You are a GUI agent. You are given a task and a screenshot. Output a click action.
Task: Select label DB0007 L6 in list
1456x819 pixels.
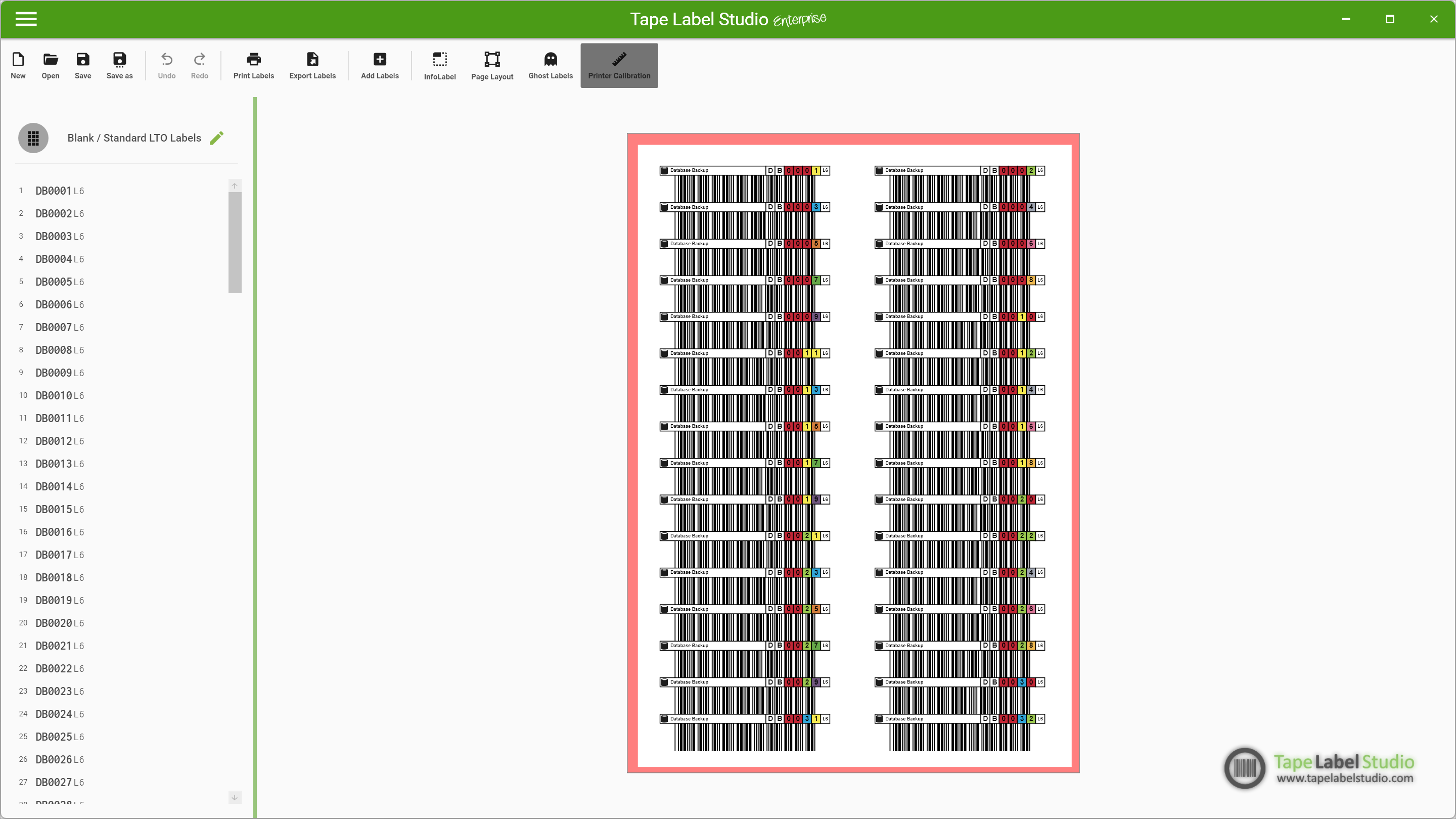[x=59, y=327]
